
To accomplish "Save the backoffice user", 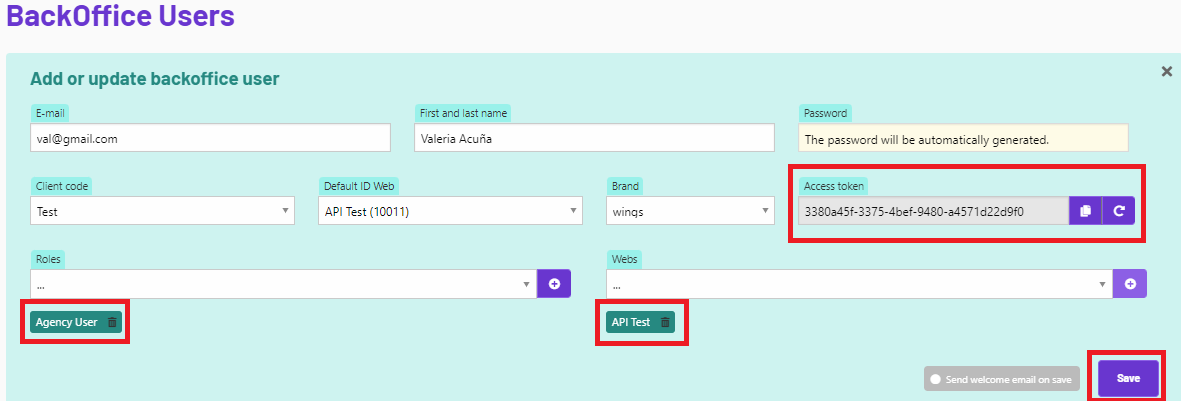I will (1128, 378).
